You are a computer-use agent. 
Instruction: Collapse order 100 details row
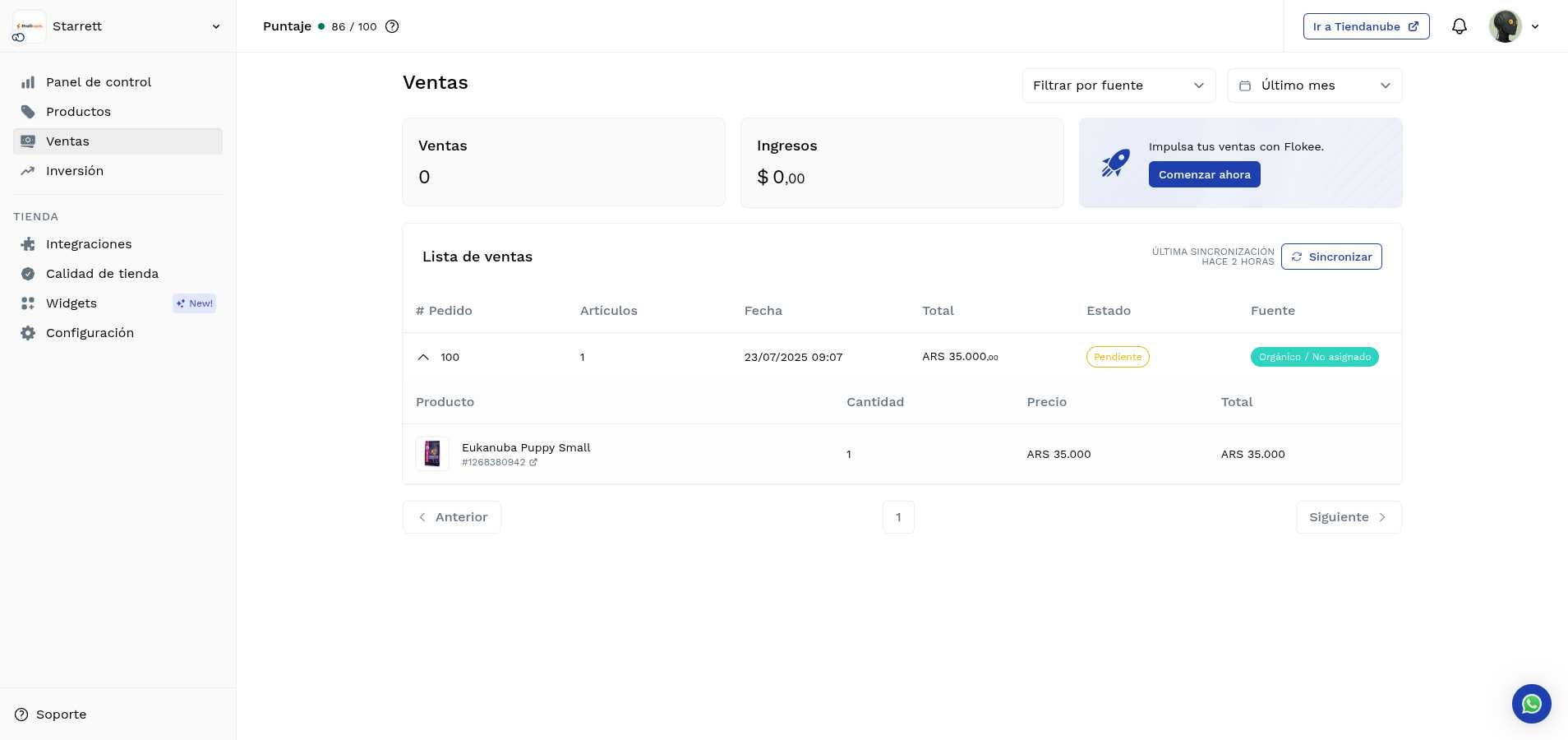point(423,357)
